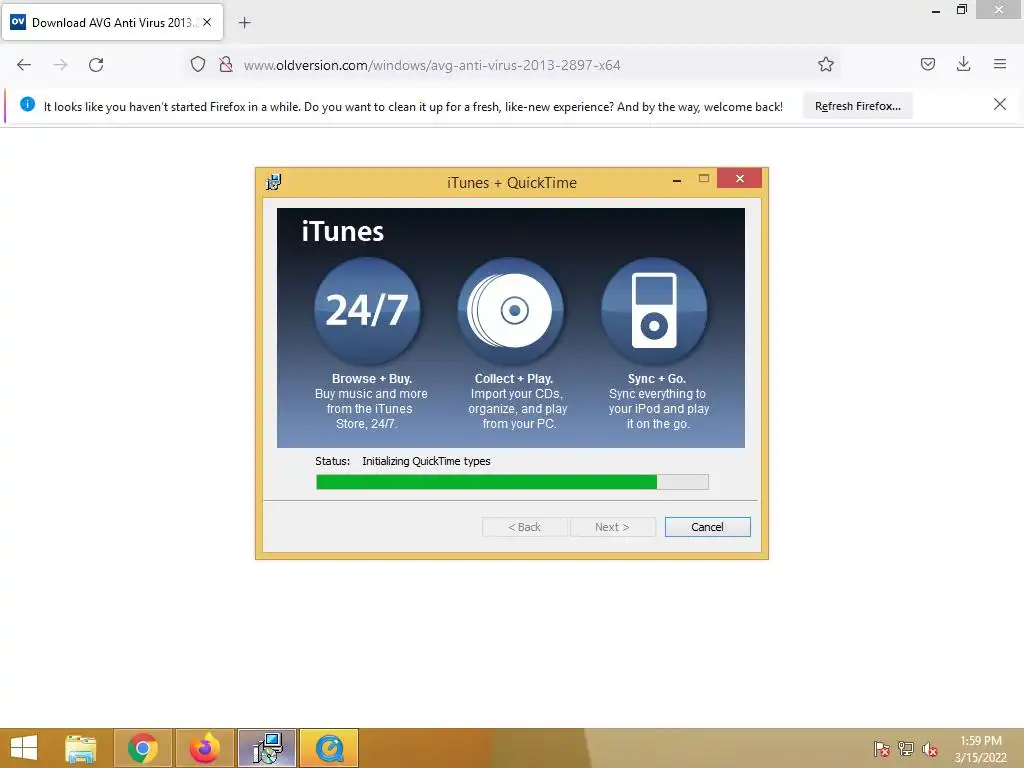Switch to Firefox in the taskbar

point(204,748)
